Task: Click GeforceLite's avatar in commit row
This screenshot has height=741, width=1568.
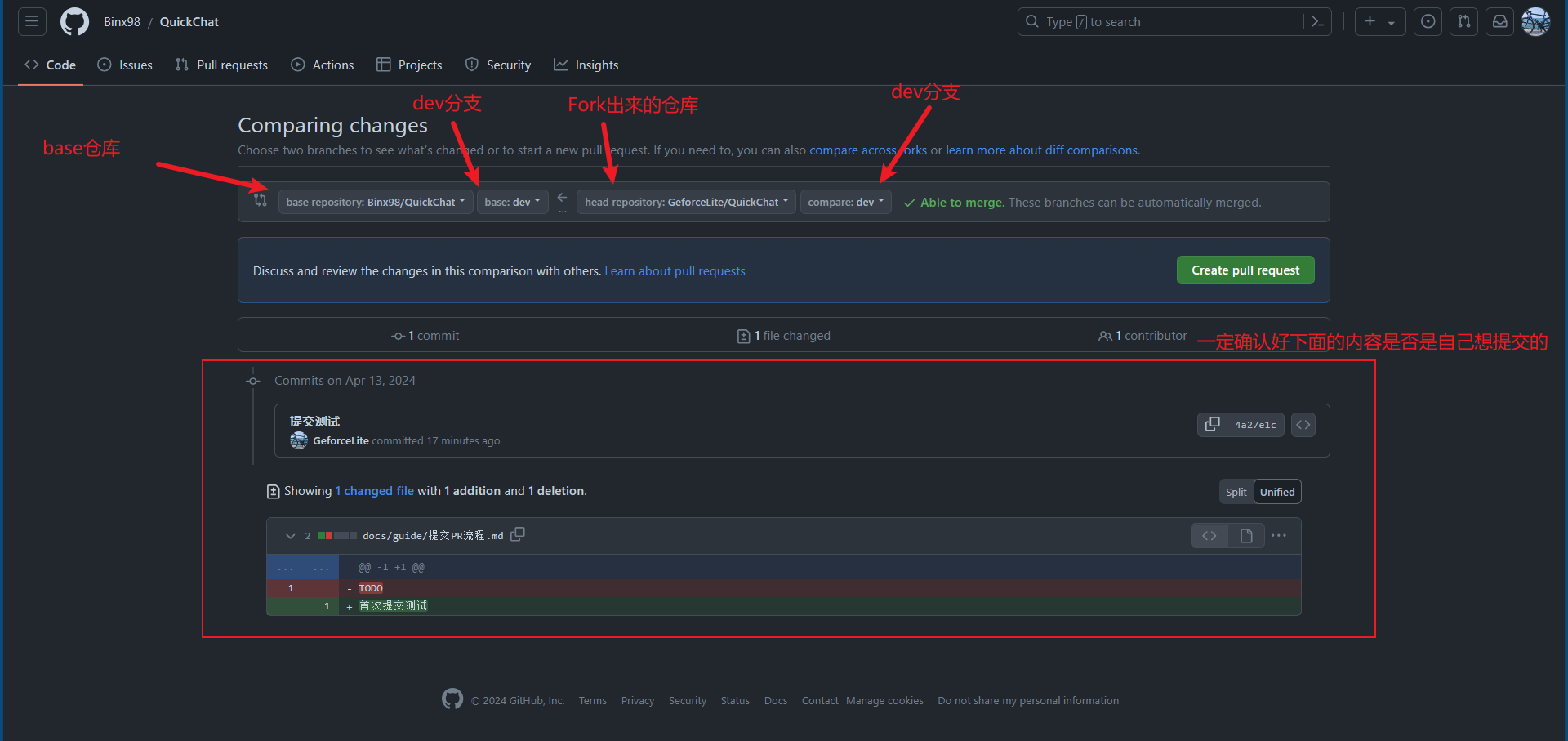Action: point(299,440)
